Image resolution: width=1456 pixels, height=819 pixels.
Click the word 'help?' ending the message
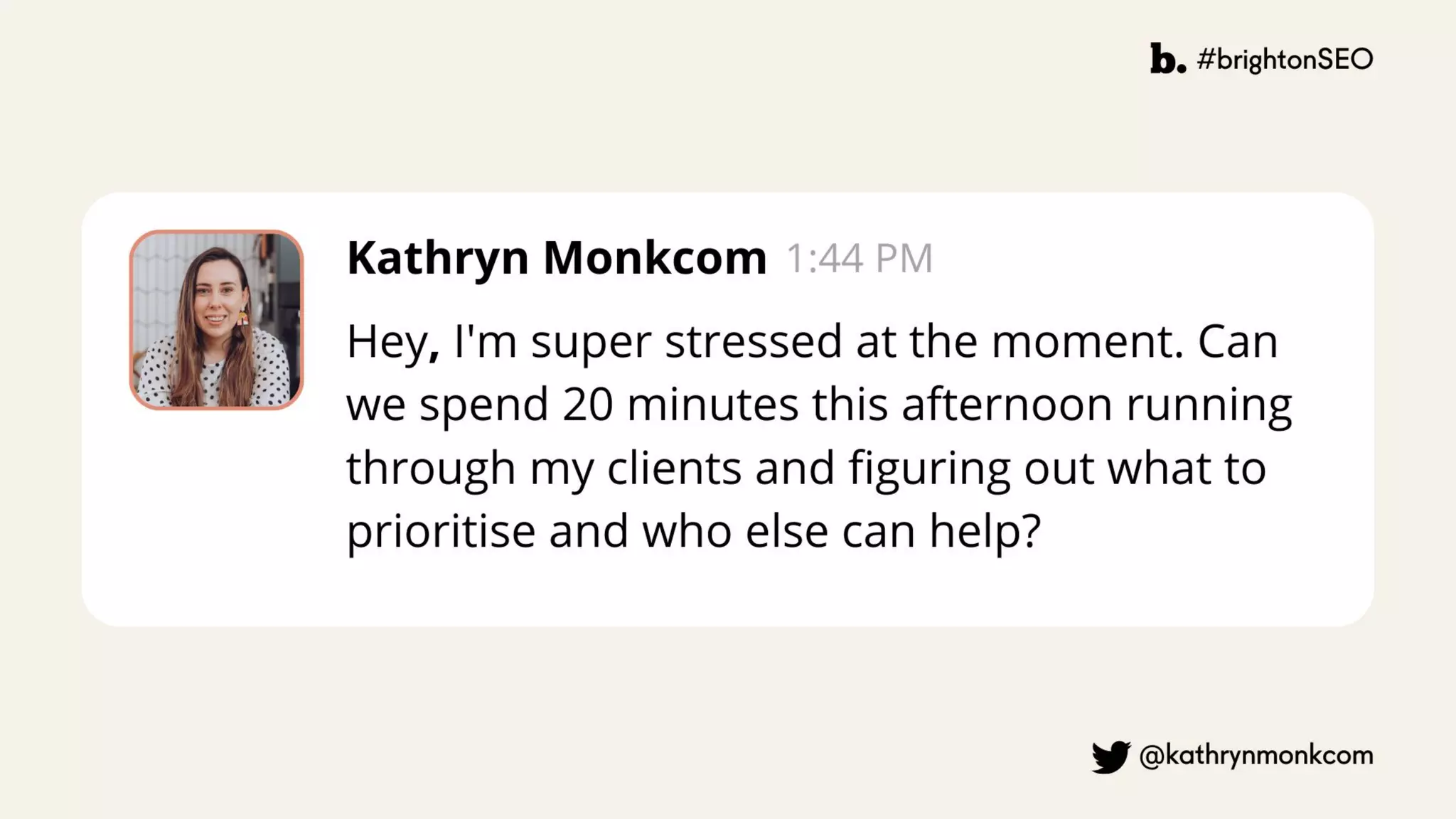(985, 531)
